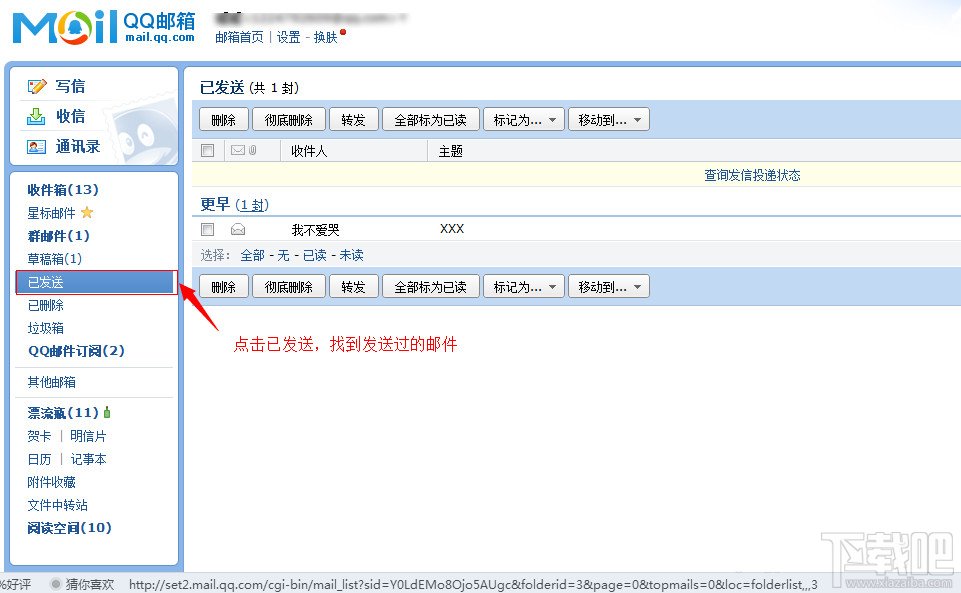Open the 星标邮件 starred mail star icon
This screenshot has height=593, width=961.
(x=88, y=212)
